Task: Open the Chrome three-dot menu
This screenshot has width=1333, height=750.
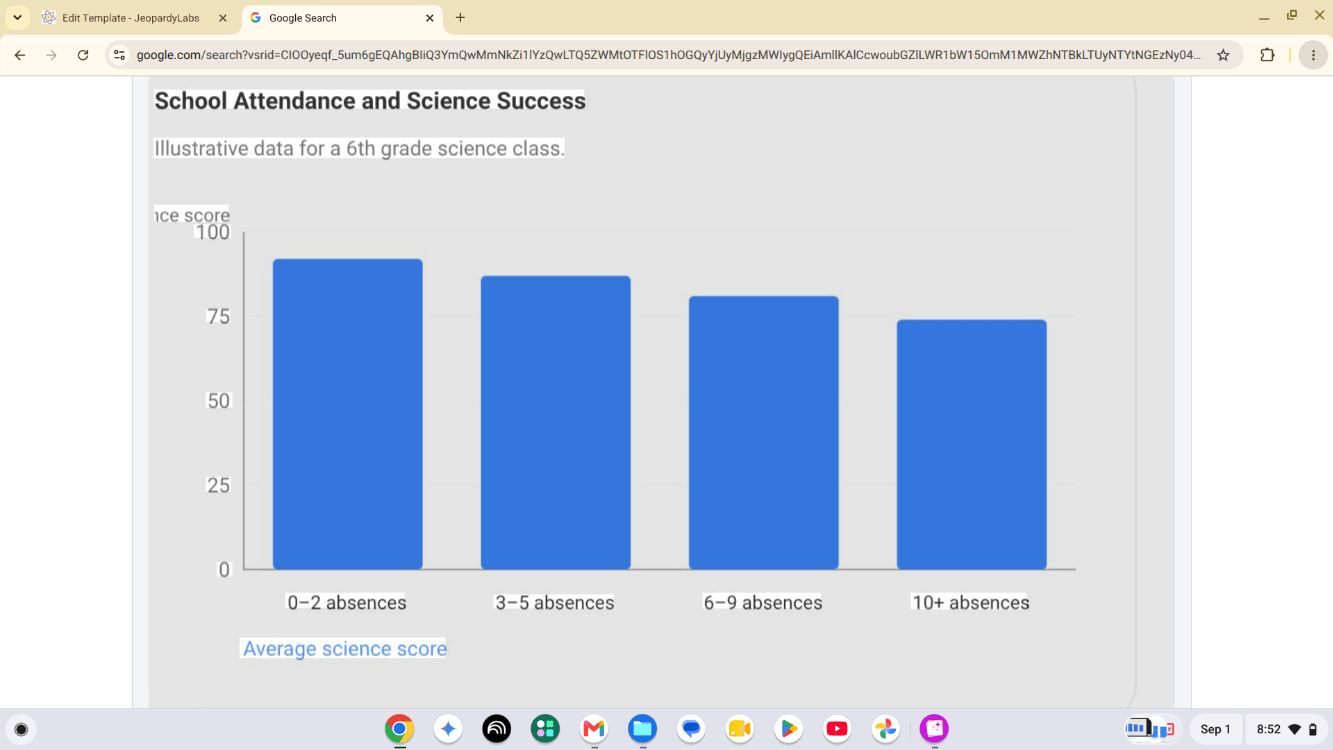Action: [x=1313, y=55]
